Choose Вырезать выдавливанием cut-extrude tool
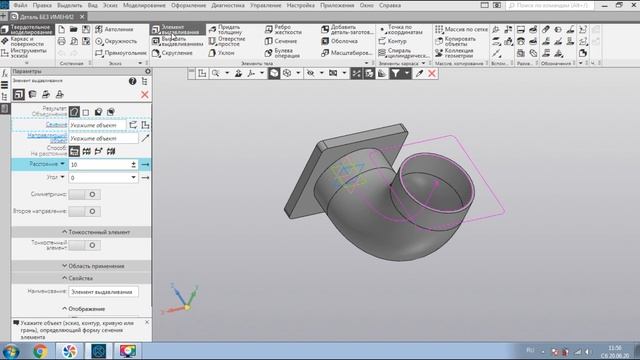Image resolution: width=640 pixels, height=360 pixels. [x=177, y=41]
